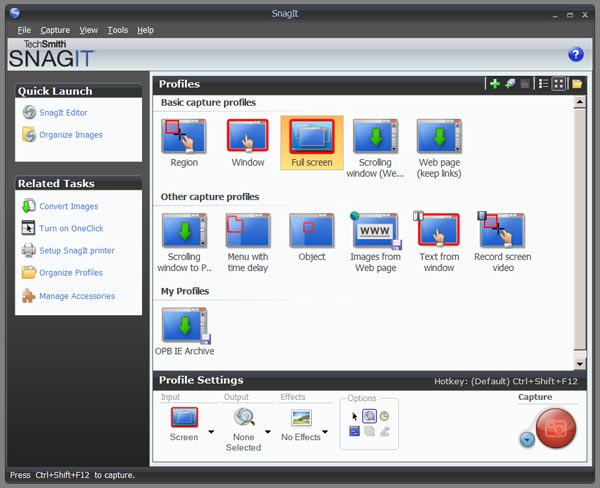600x488 pixels.
Task: Open the Capture menu
Action: tap(55, 30)
